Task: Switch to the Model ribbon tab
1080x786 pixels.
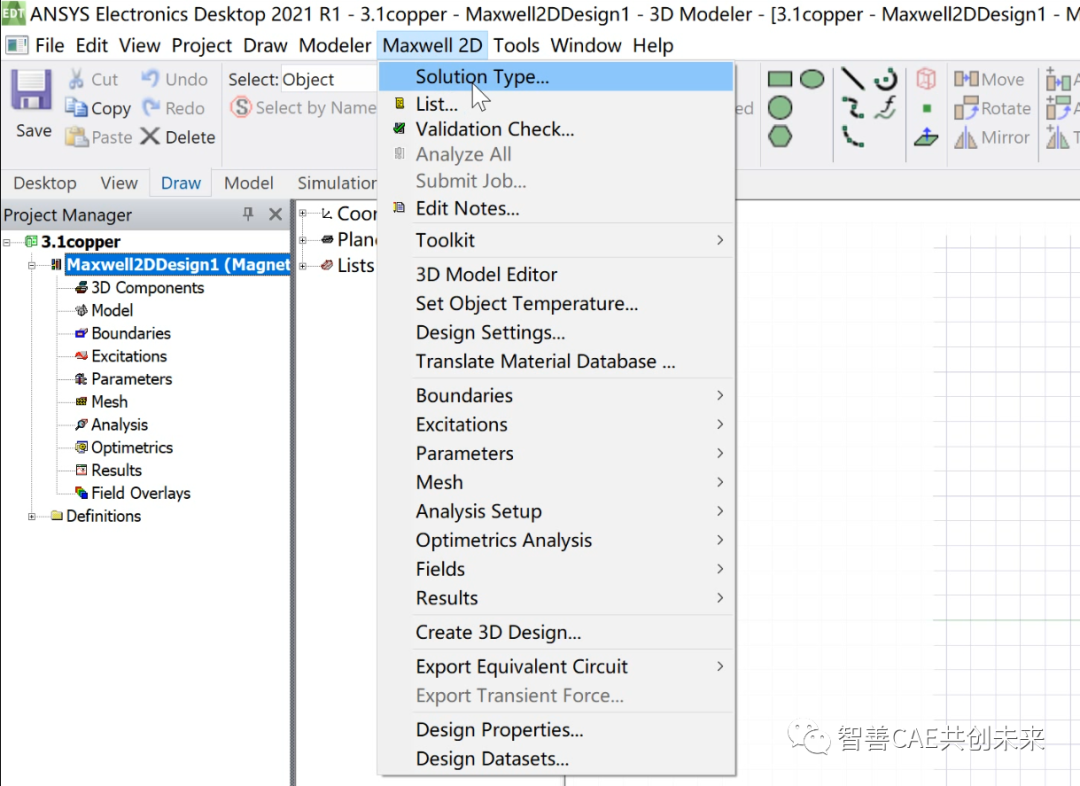Action: click(x=249, y=183)
